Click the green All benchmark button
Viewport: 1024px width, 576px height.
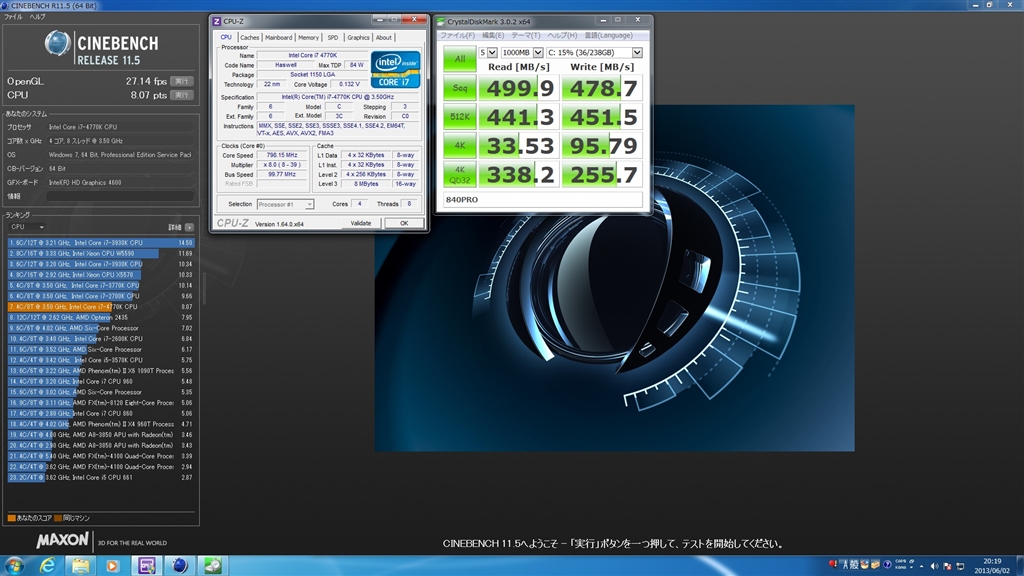[459, 59]
